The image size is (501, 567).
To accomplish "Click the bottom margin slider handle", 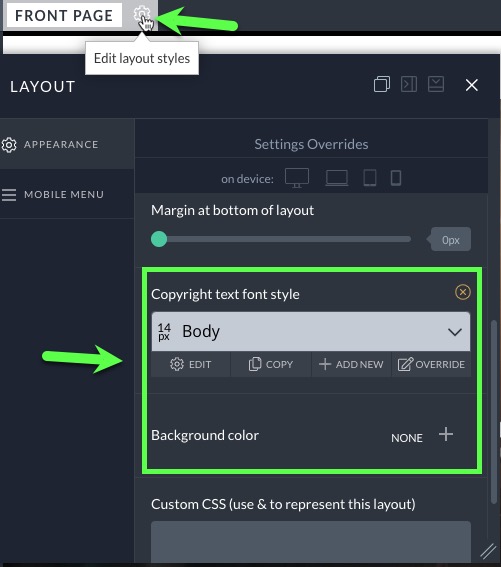I will point(159,239).
